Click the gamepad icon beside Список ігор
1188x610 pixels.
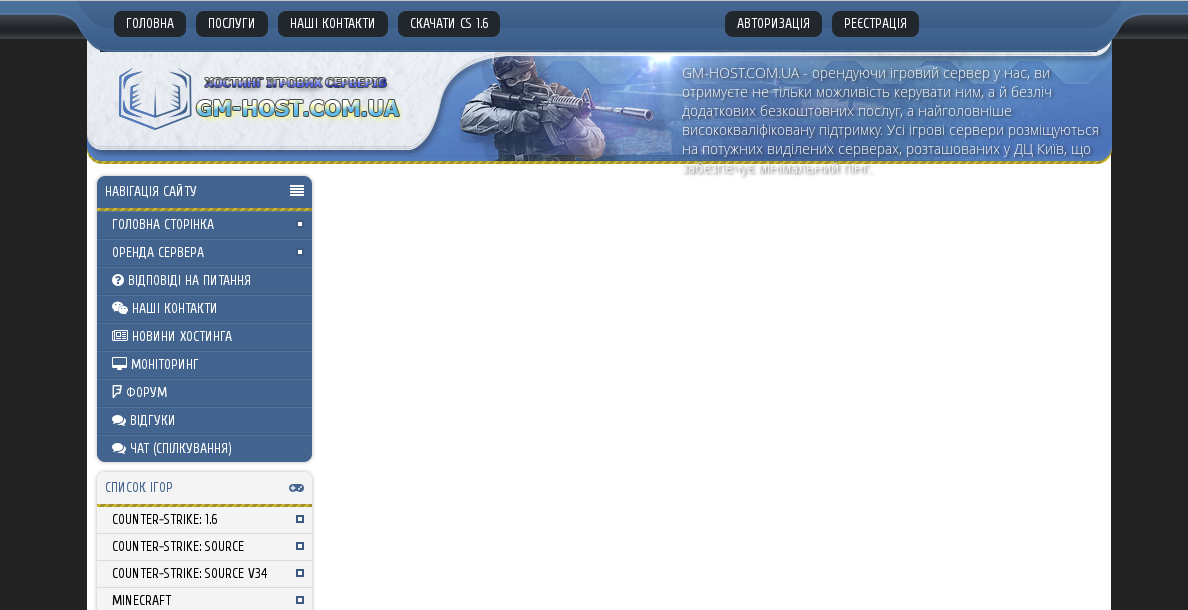296,488
